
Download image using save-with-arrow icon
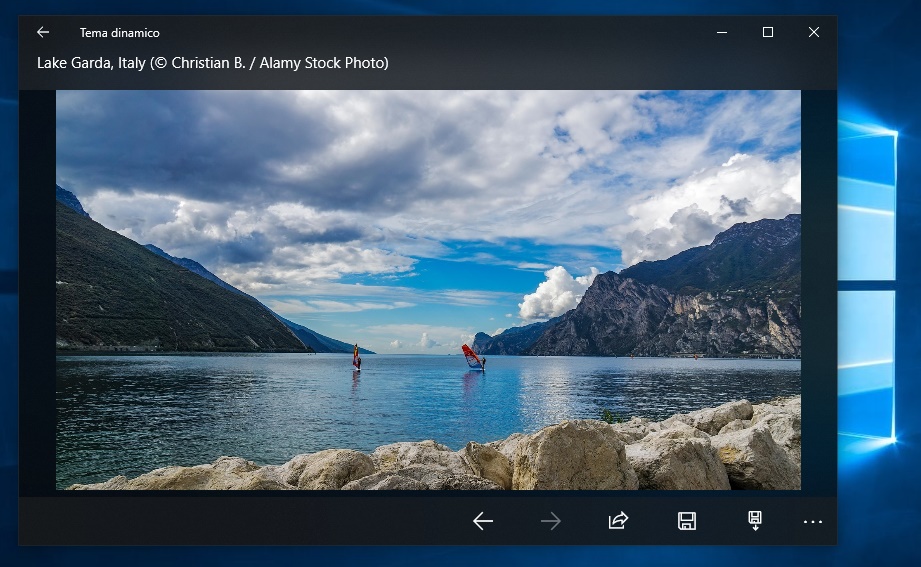pos(755,521)
